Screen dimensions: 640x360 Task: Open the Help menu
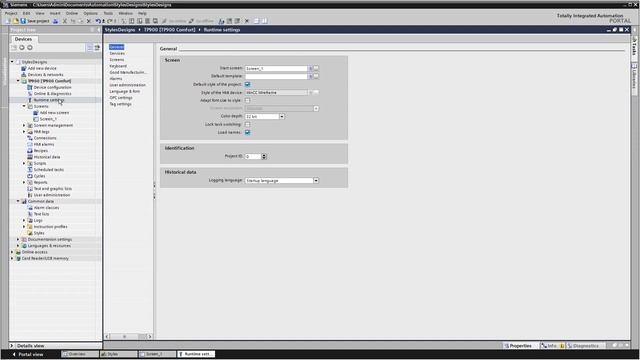tap(142, 13)
